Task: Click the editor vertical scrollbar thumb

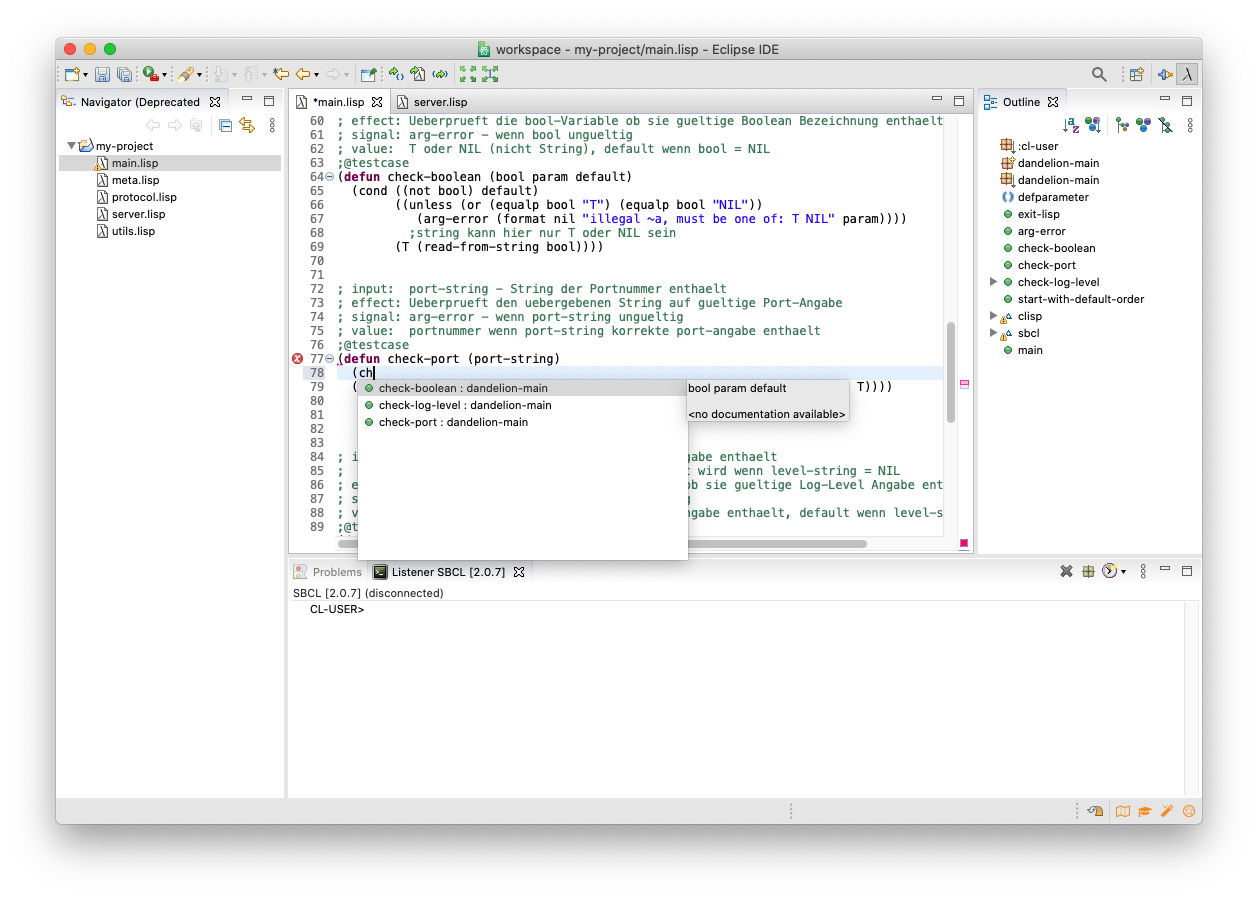Action: click(x=951, y=370)
